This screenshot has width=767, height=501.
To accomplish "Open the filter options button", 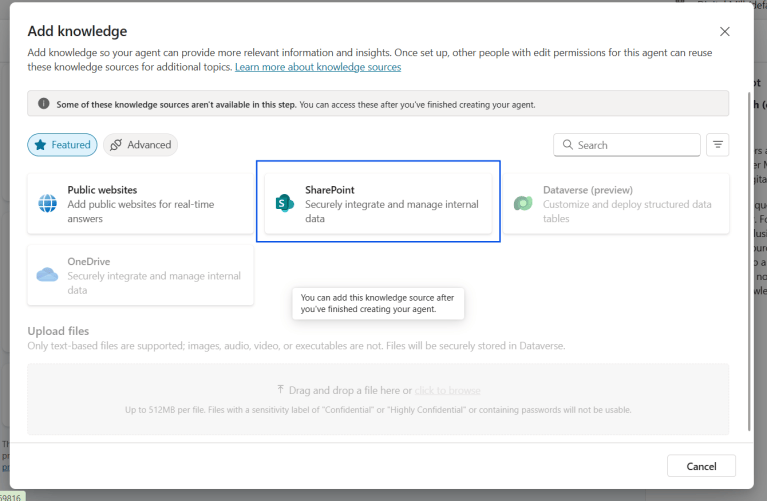I will coord(718,145).
